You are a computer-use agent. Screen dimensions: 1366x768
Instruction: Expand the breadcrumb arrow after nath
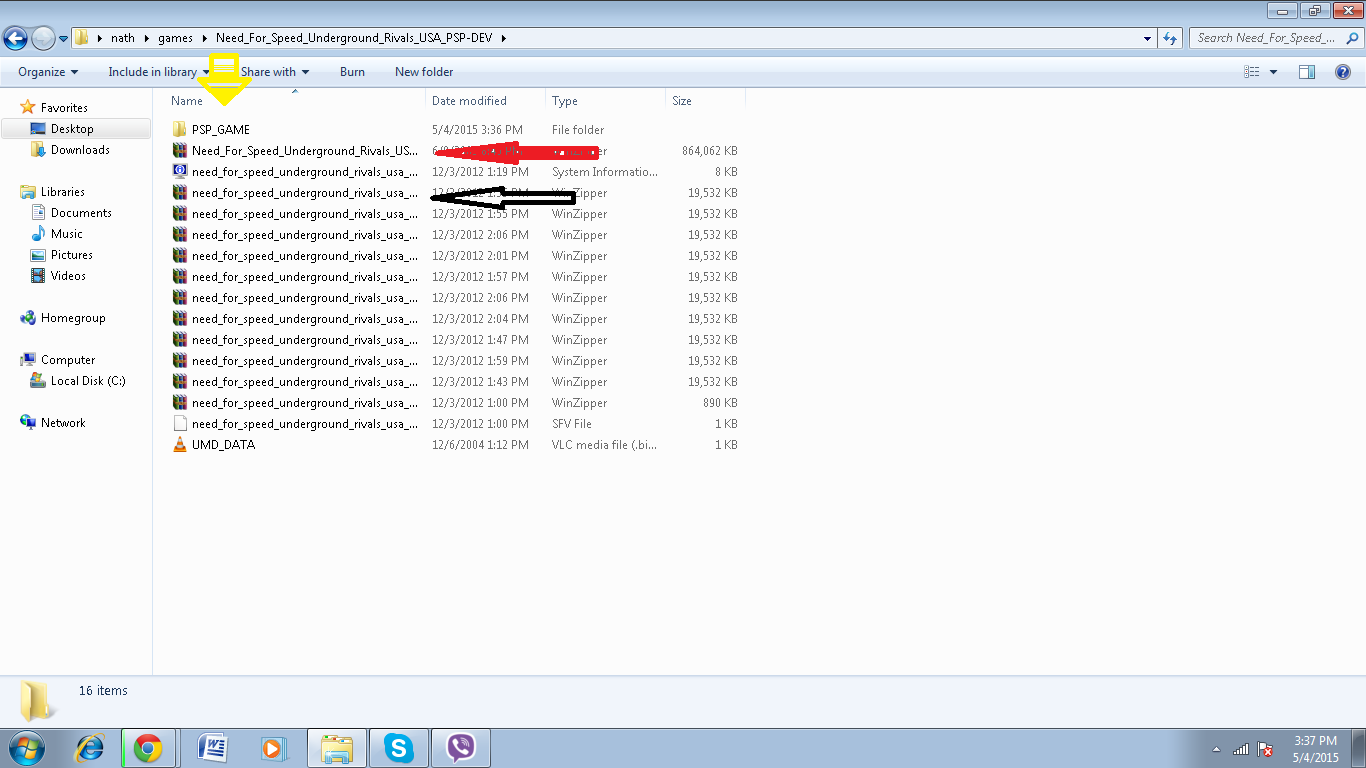coord(148,38)
